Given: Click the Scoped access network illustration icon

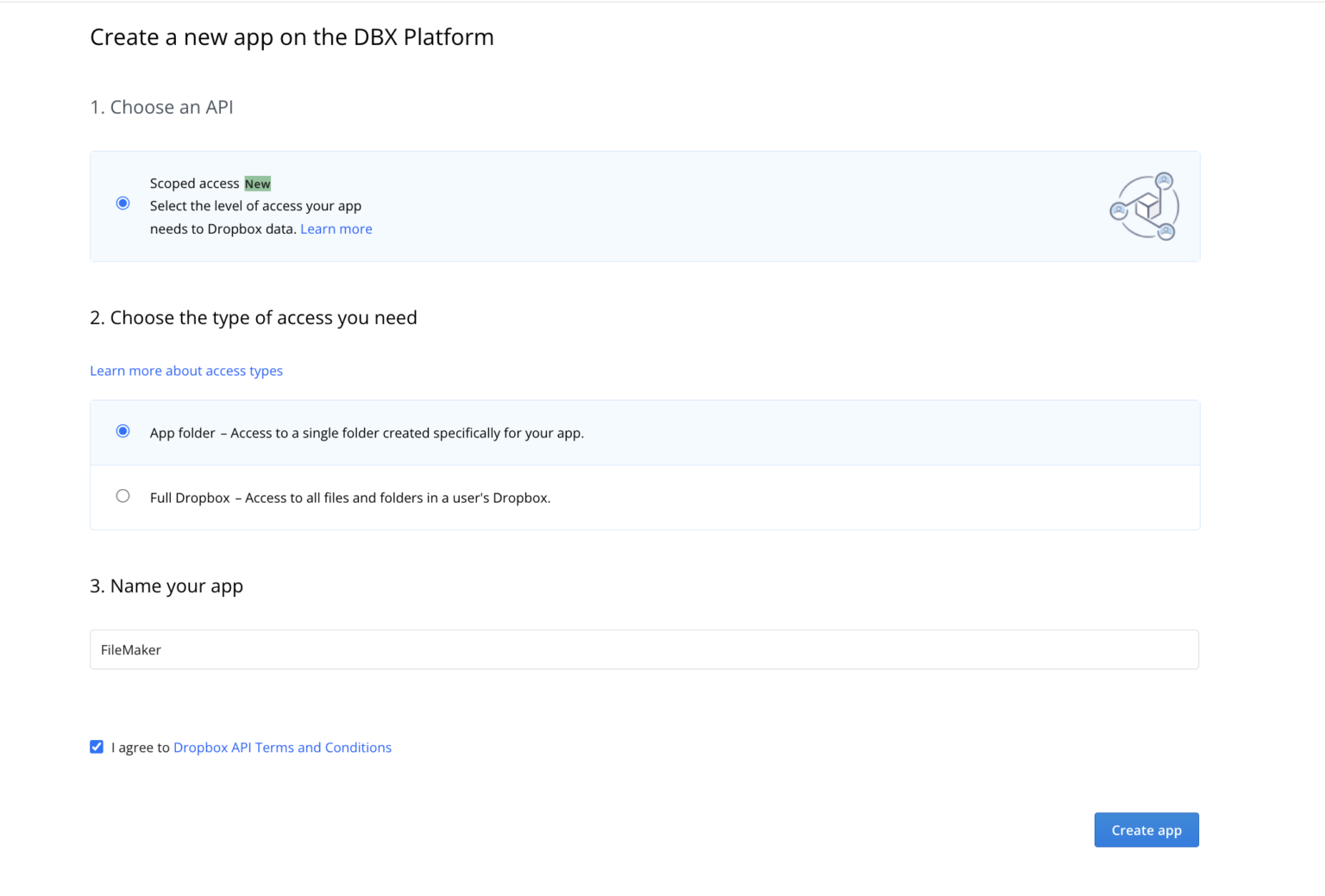Looking at the screenshot, I should click(x=1144, y=206).
